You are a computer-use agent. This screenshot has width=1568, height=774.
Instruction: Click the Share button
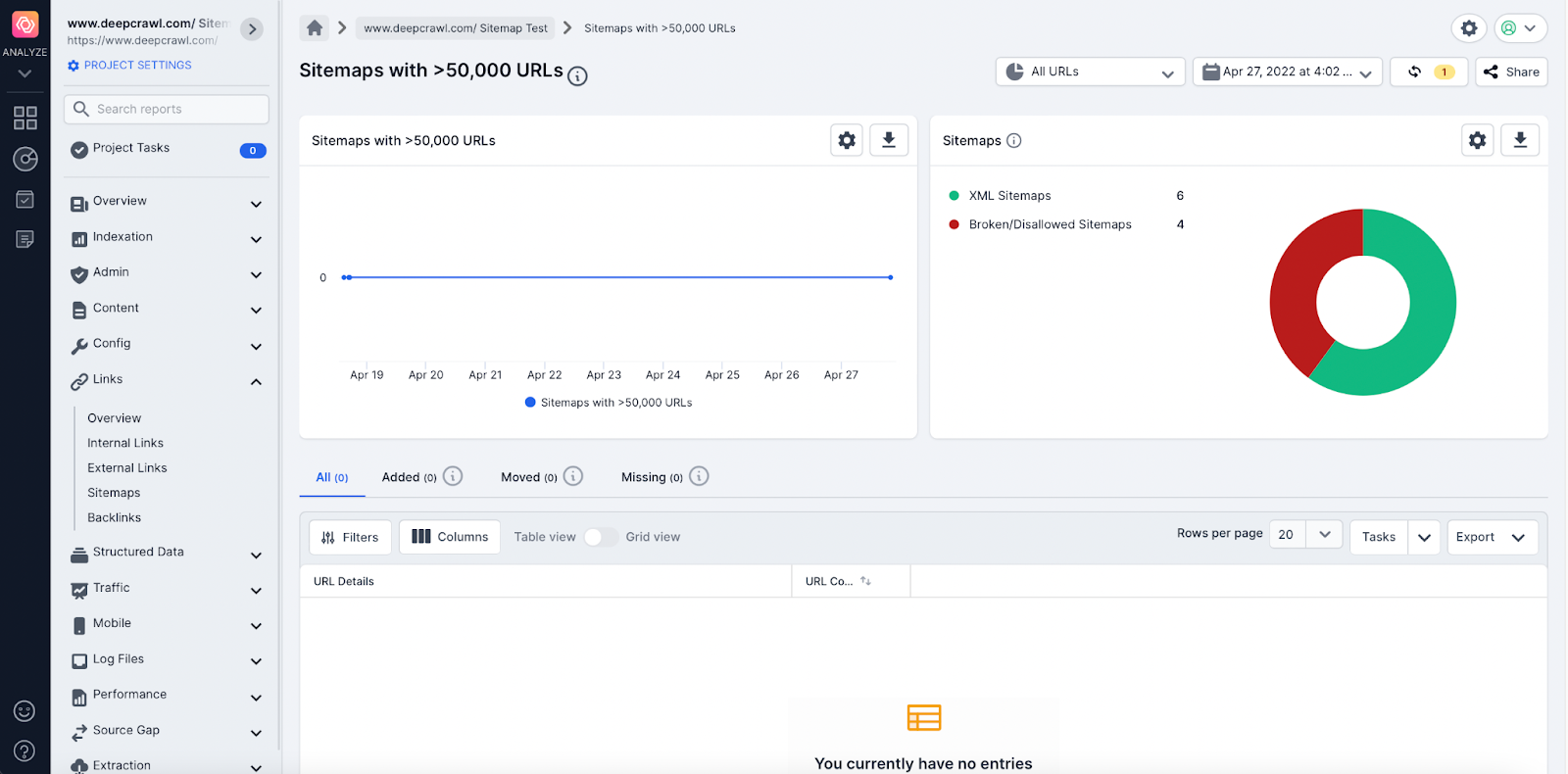(1511, 72)
